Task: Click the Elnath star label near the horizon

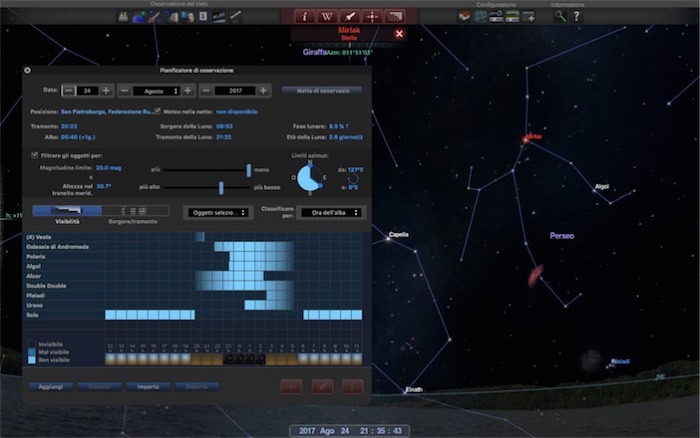Action: pyautogui.click(x=413, y=389)
